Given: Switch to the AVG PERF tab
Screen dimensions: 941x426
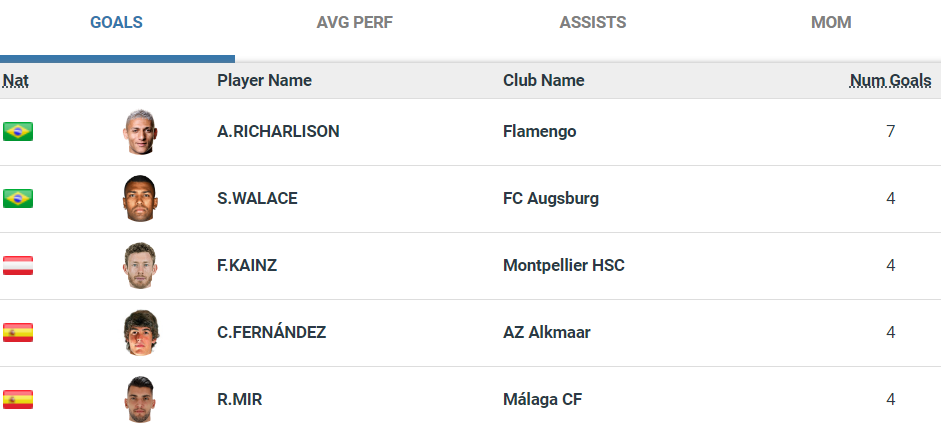Looking at the screenshot, I should 354,22.
